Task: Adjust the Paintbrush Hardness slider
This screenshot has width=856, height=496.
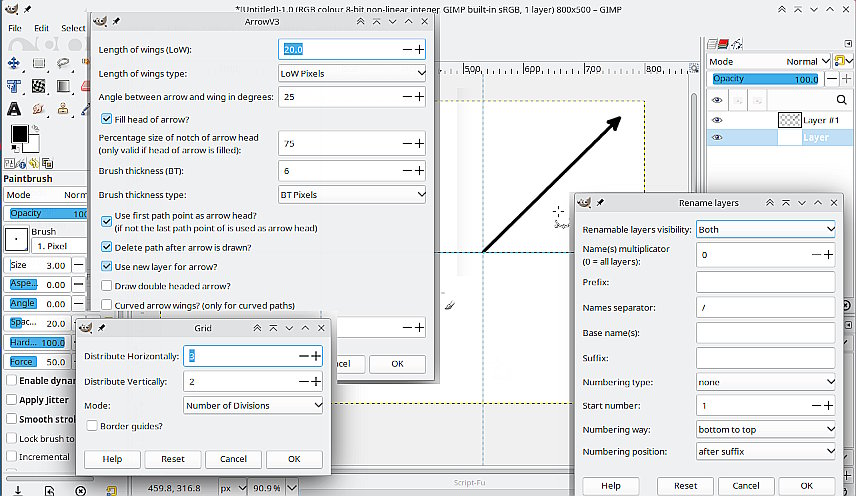Action: point(38,342)
